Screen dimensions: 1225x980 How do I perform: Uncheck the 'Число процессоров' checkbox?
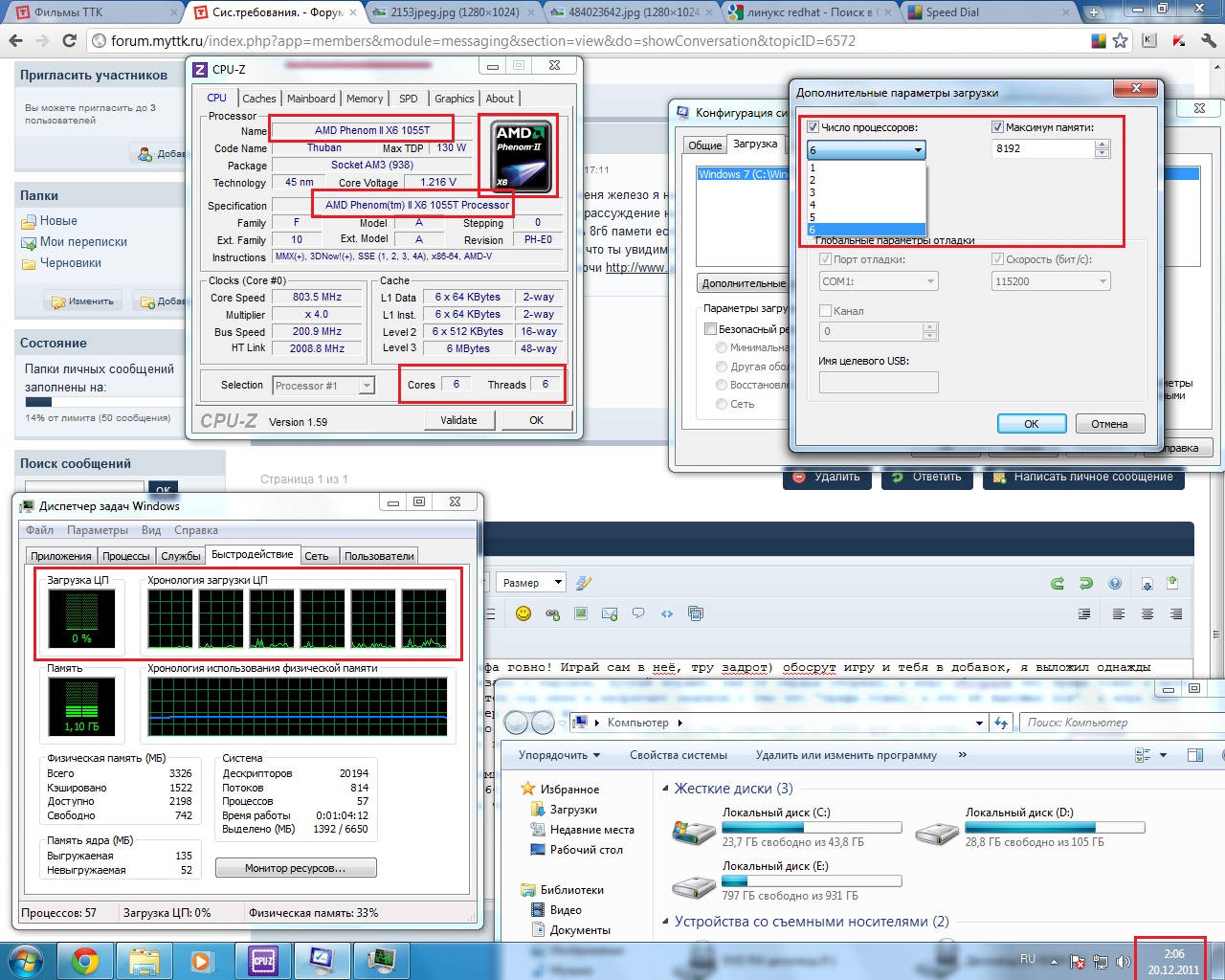click(813, 127)
